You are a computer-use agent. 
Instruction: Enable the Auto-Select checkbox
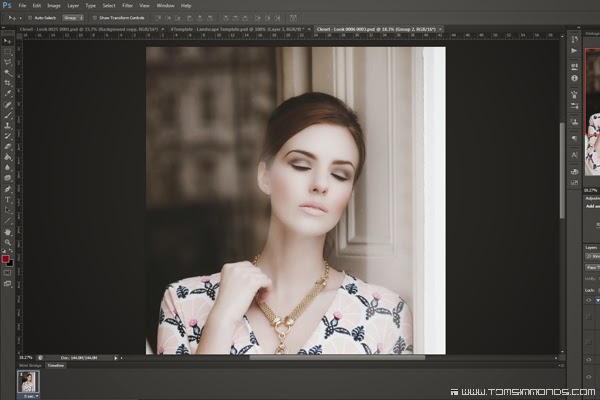pos(30,18)
